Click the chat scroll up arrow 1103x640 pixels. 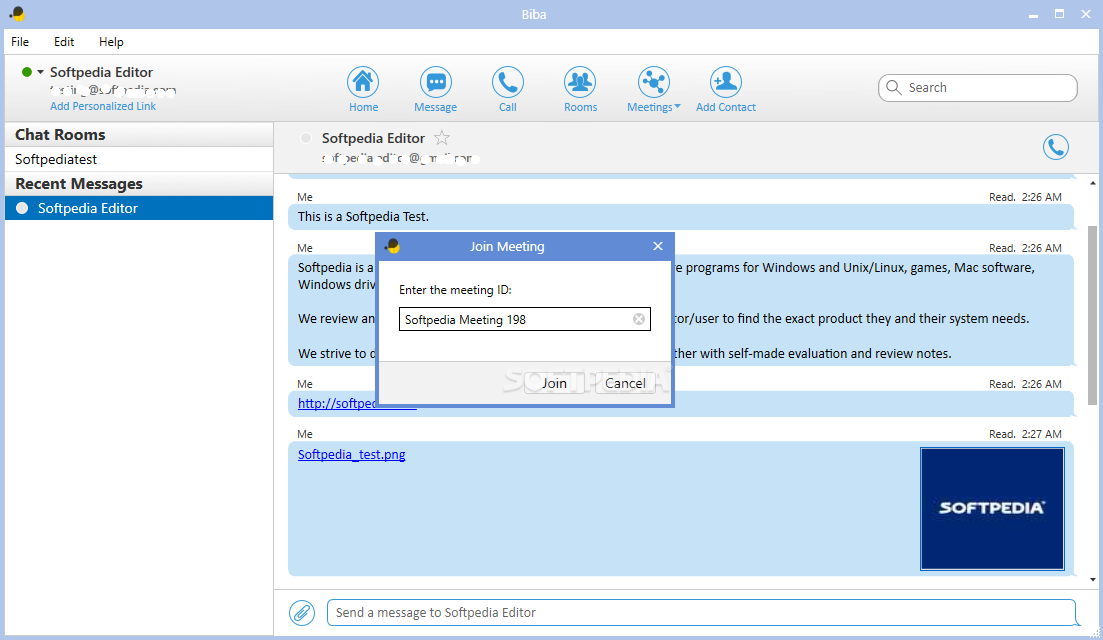click(1092, 183)
